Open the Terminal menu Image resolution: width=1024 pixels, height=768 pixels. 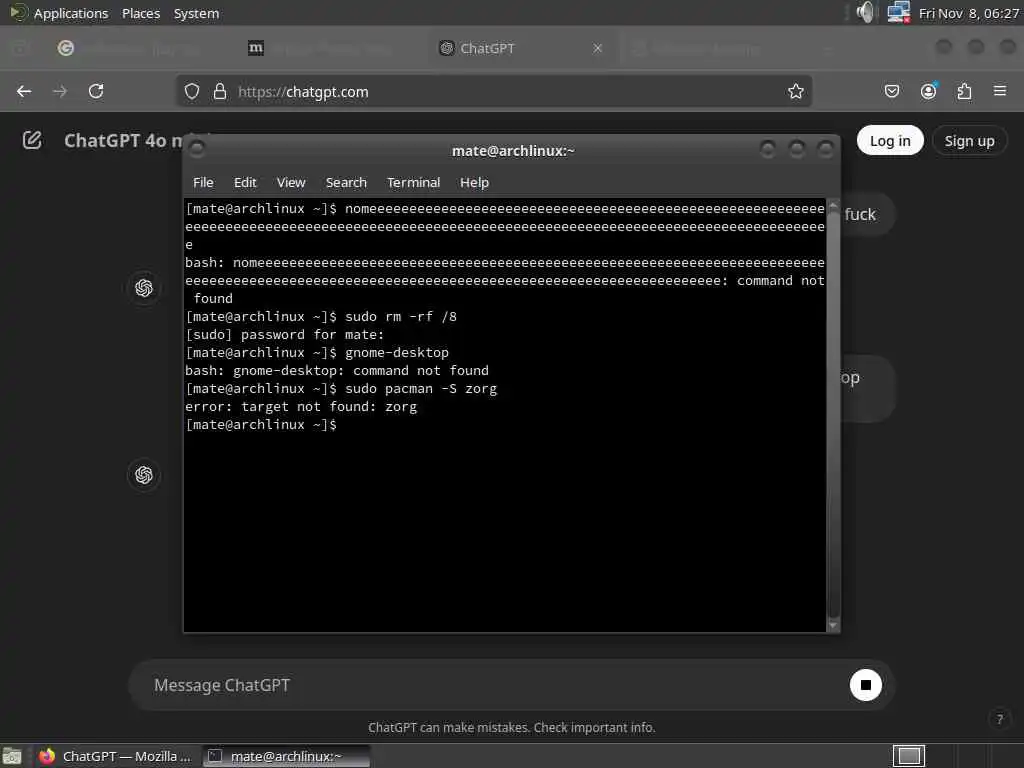(x=413, y=183)
